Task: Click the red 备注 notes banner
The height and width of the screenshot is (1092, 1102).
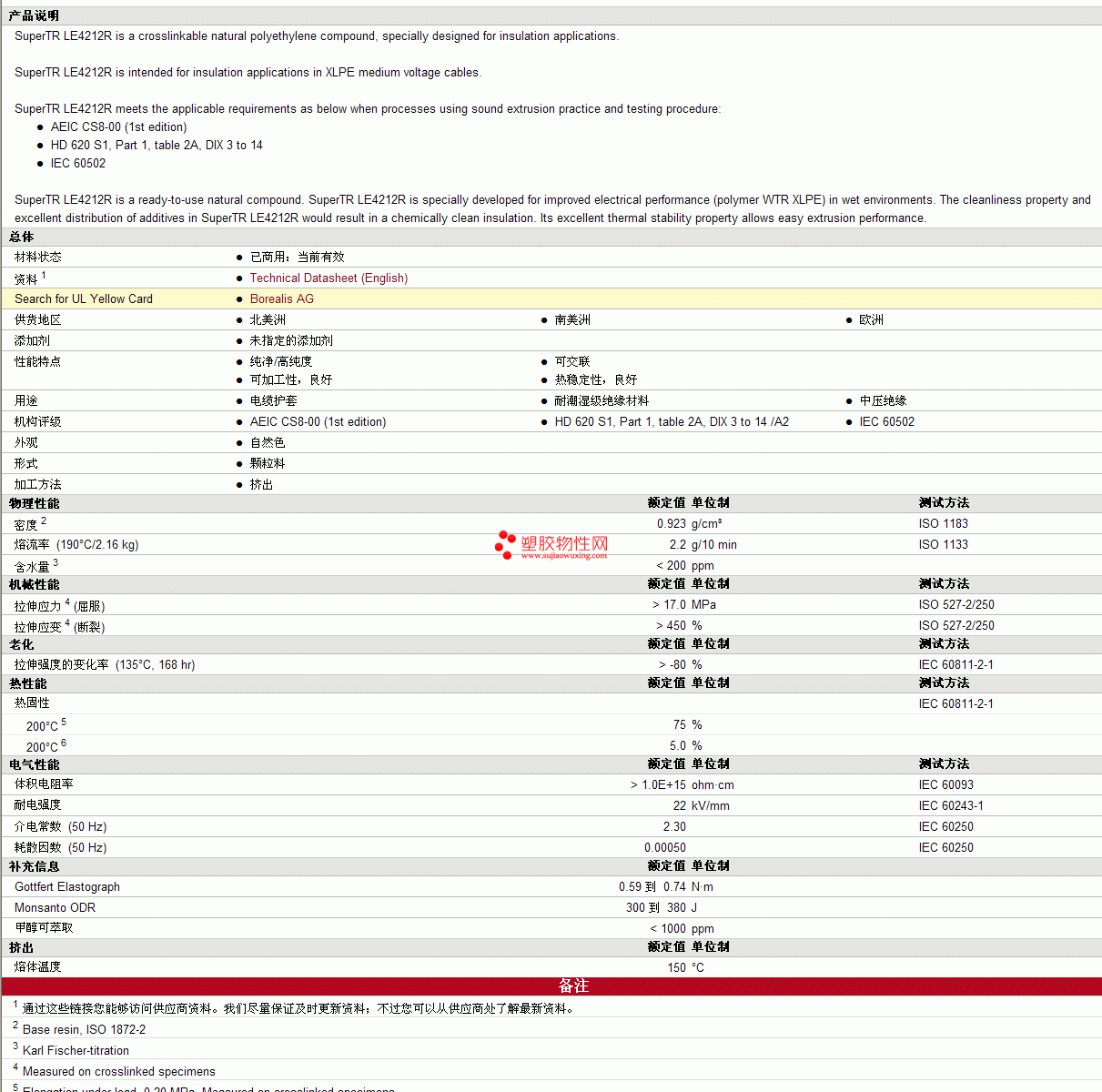Action: [551, 986]
